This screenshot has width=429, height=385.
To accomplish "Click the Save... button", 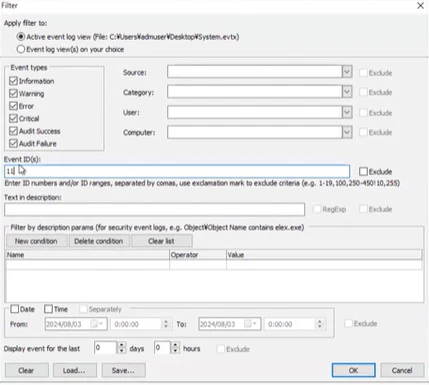I will click(x=123, y=370).
